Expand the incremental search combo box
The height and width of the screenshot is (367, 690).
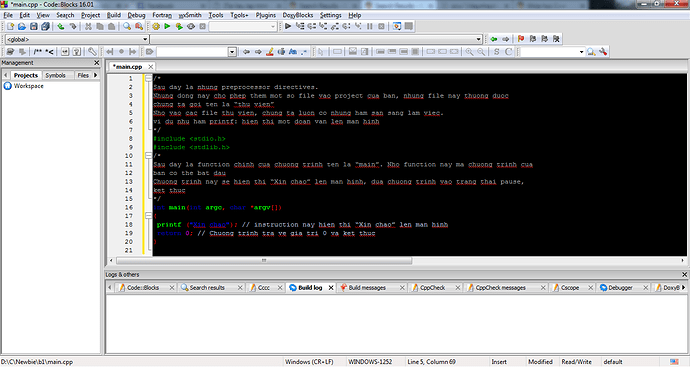(232, 52)
